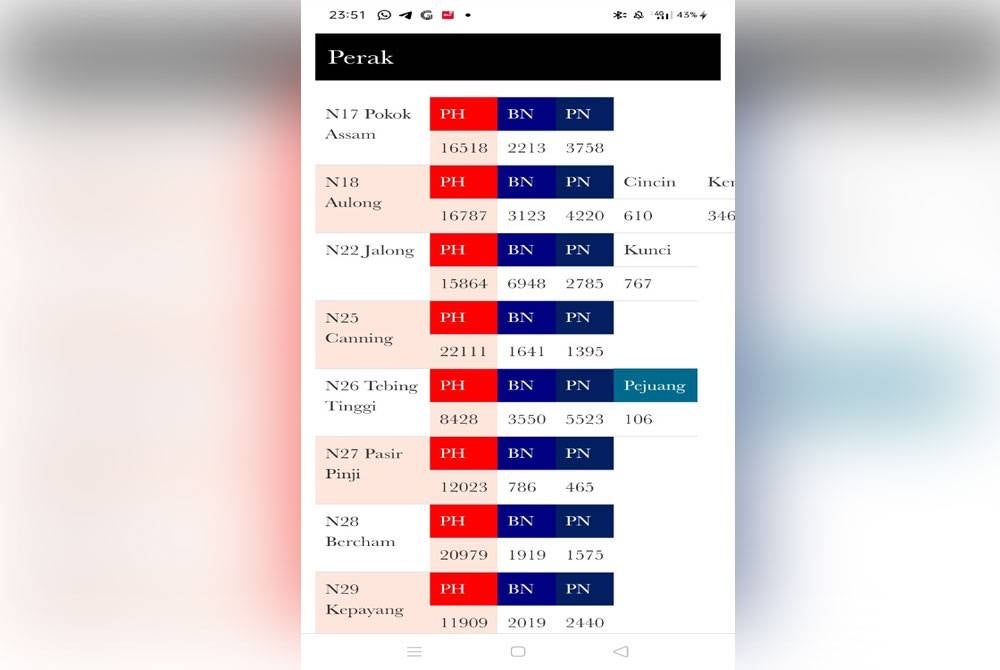Tap the red app notification icon

447,15
